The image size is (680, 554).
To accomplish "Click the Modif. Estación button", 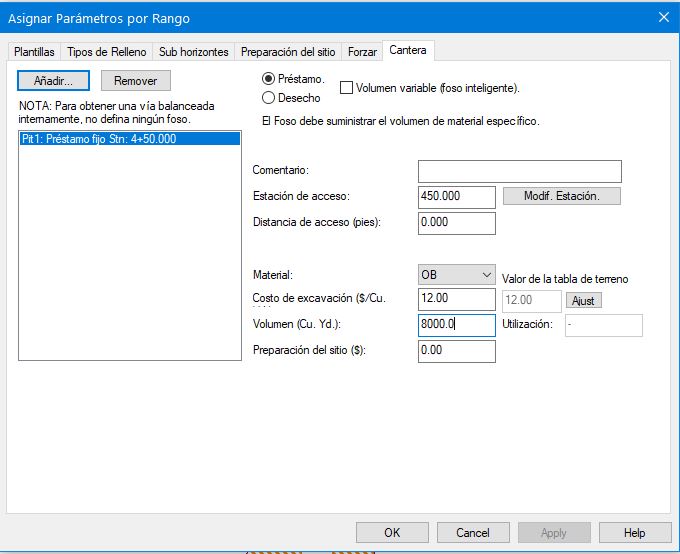I will tap(561, 196).
